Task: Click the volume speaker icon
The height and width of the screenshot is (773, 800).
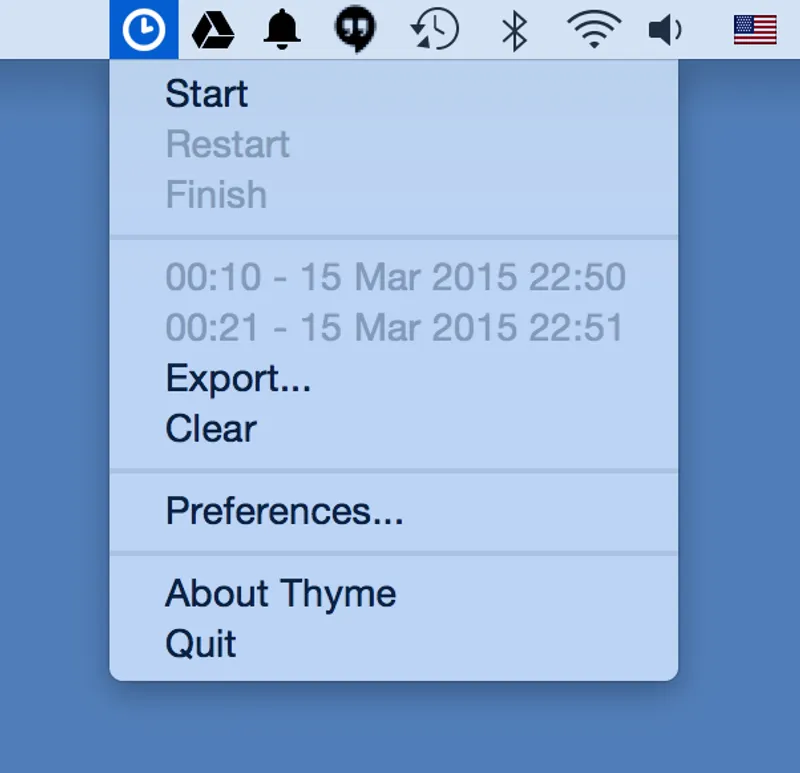Action: (664, 29)
